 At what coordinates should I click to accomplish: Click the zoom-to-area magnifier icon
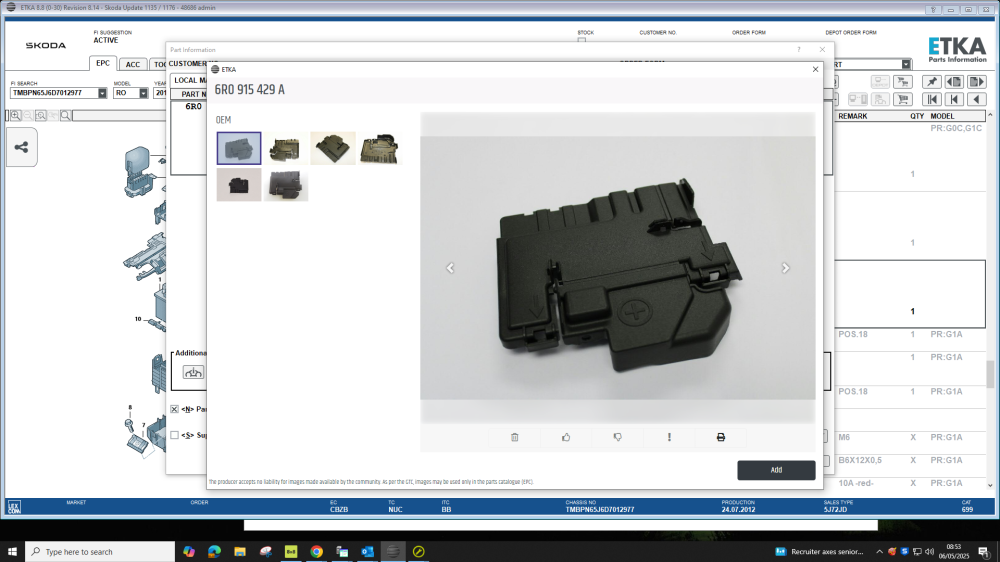coord(41,115)
